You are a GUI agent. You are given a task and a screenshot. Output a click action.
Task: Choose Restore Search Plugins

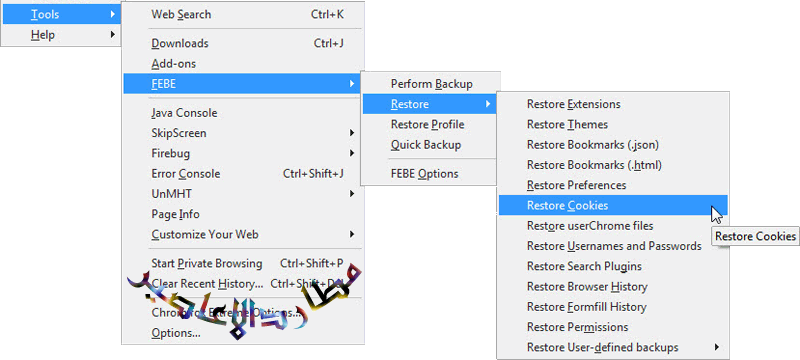[613, 266]
